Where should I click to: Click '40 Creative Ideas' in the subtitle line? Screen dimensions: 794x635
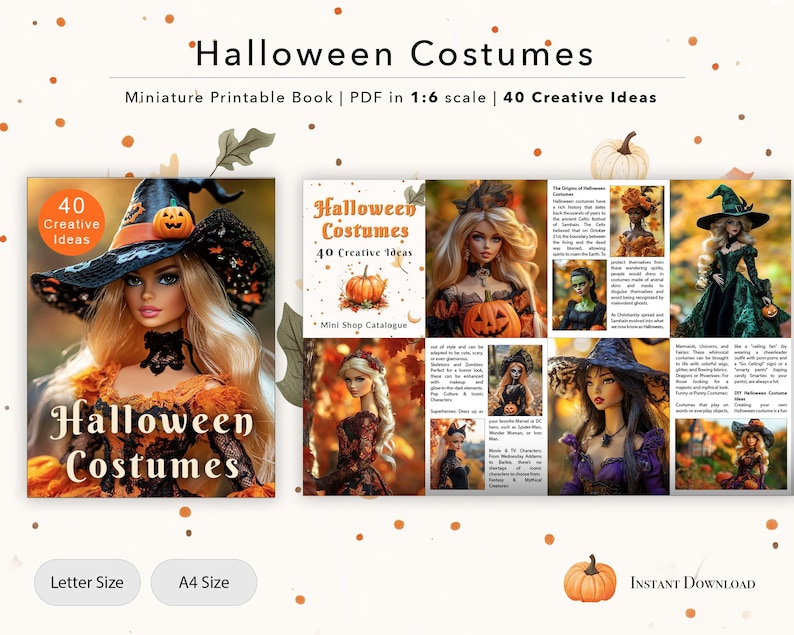point(580,97)
